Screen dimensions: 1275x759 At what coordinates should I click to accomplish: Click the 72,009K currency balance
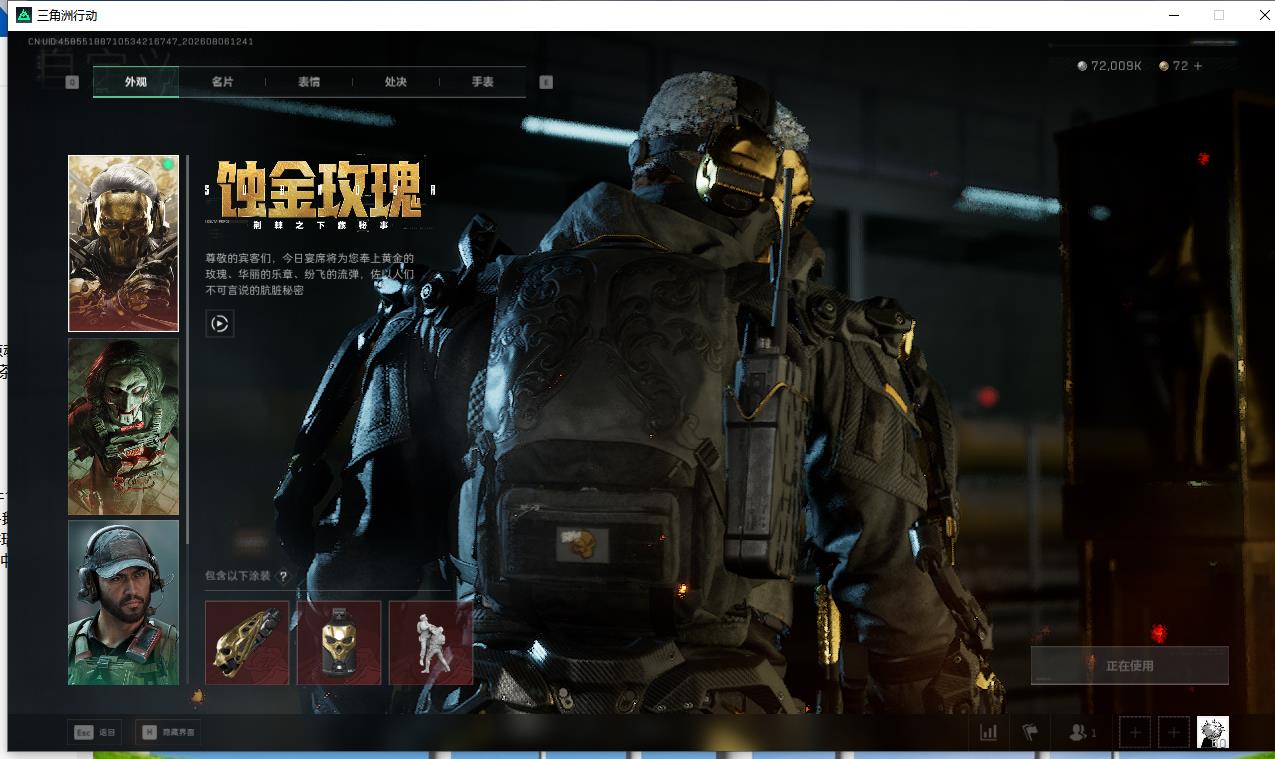tap(1116, 66)
